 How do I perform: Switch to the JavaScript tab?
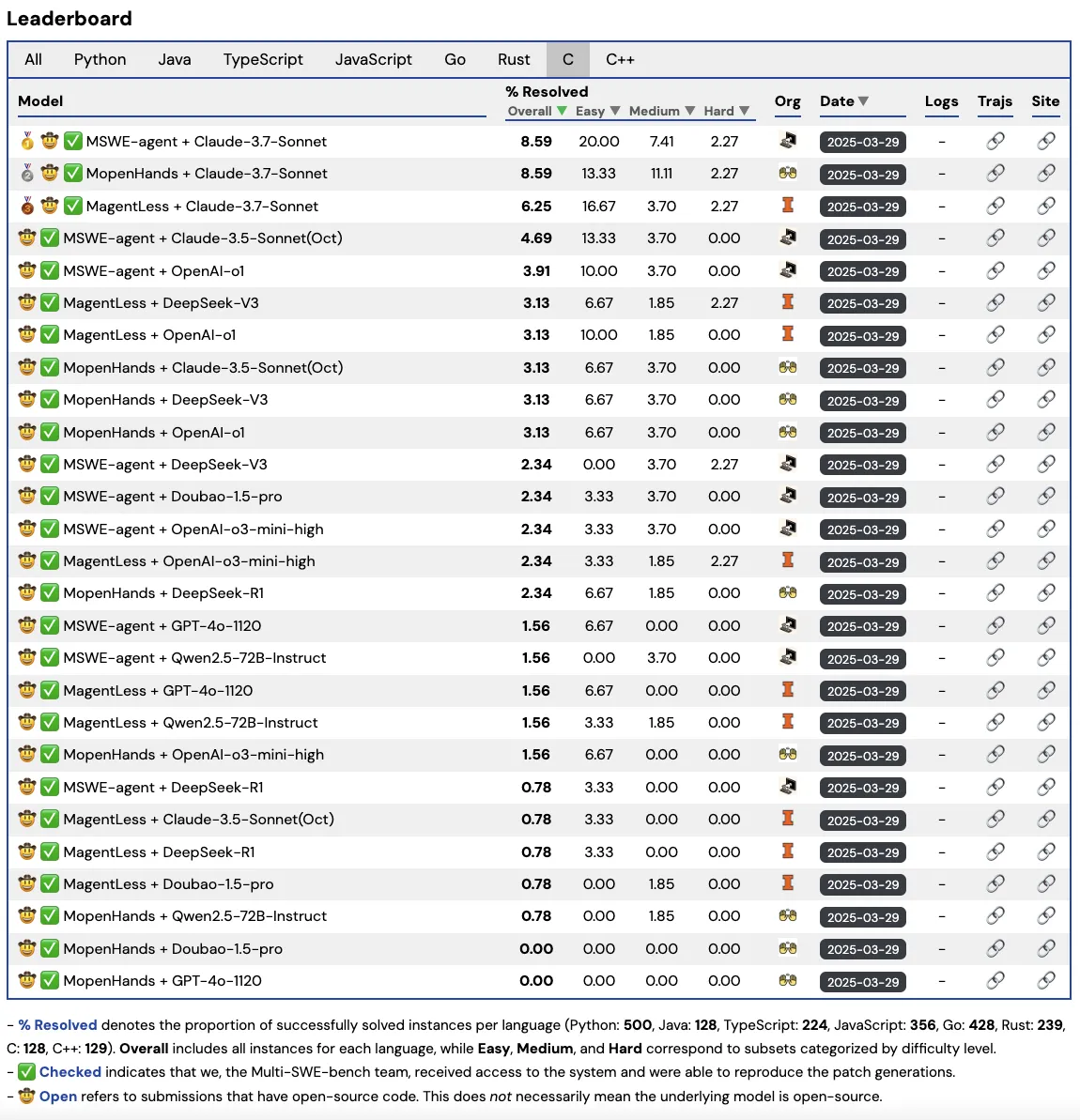coord(373,59)
